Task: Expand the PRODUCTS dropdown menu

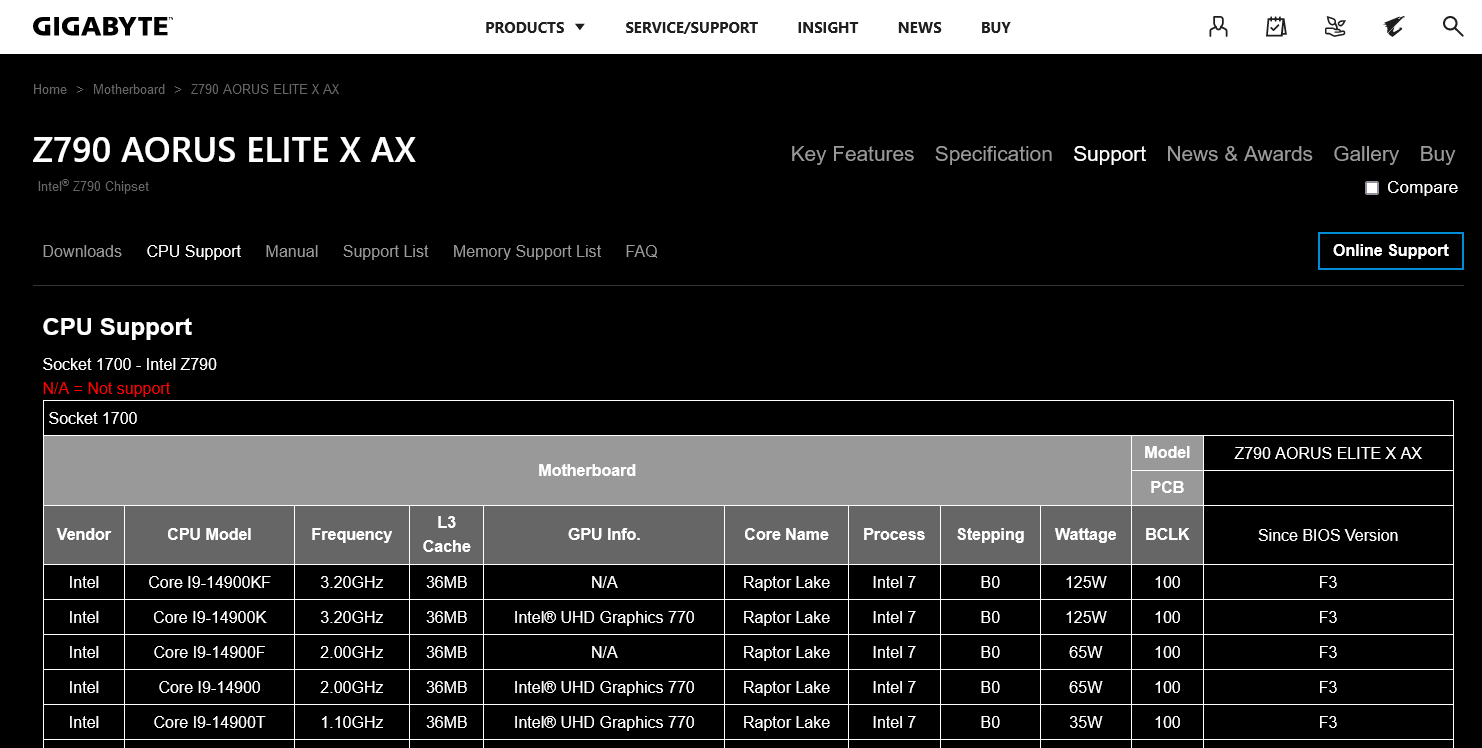Action: tap(535, 28)
